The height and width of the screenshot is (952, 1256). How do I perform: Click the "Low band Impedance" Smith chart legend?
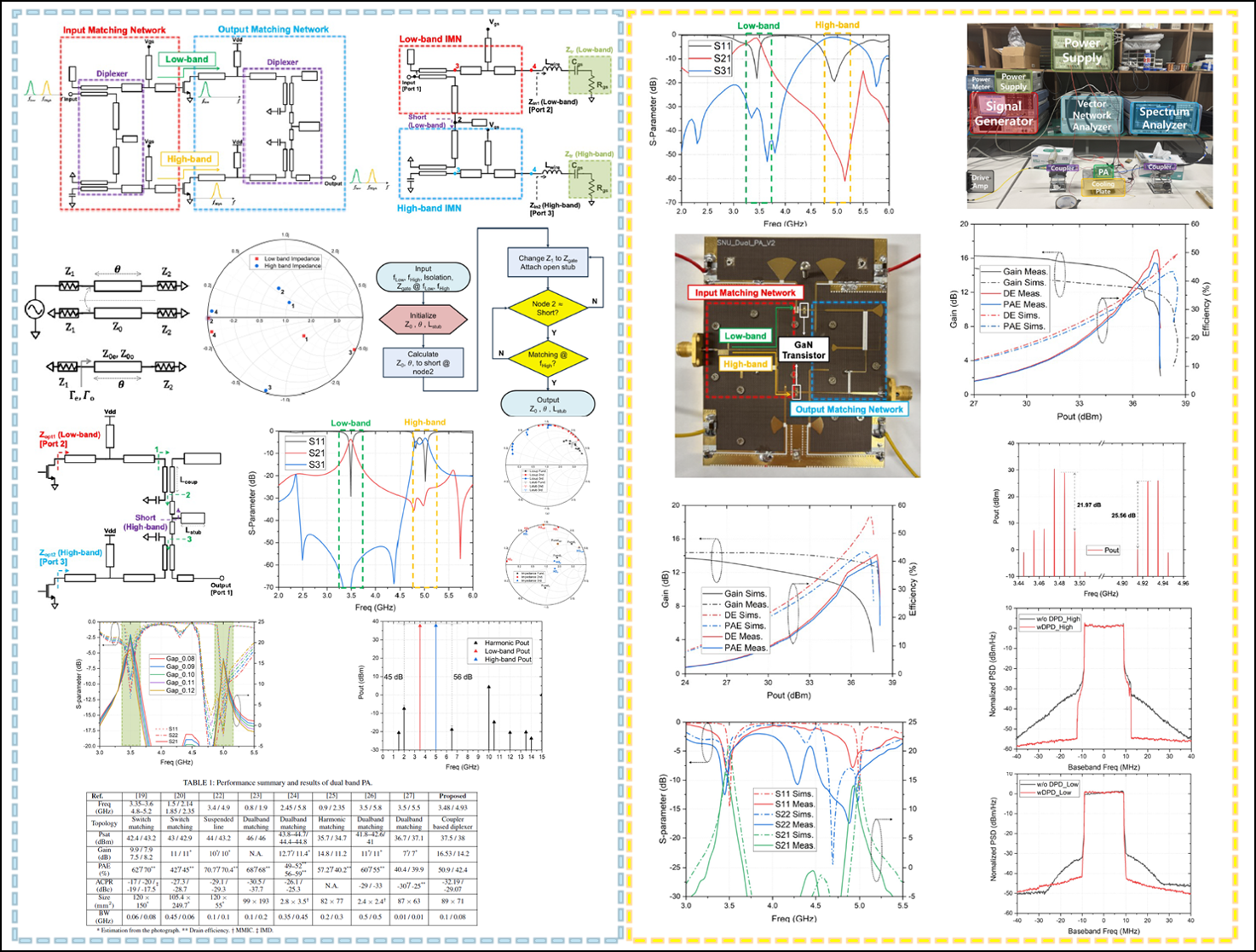pyautogui.click(x=285, y=258)
